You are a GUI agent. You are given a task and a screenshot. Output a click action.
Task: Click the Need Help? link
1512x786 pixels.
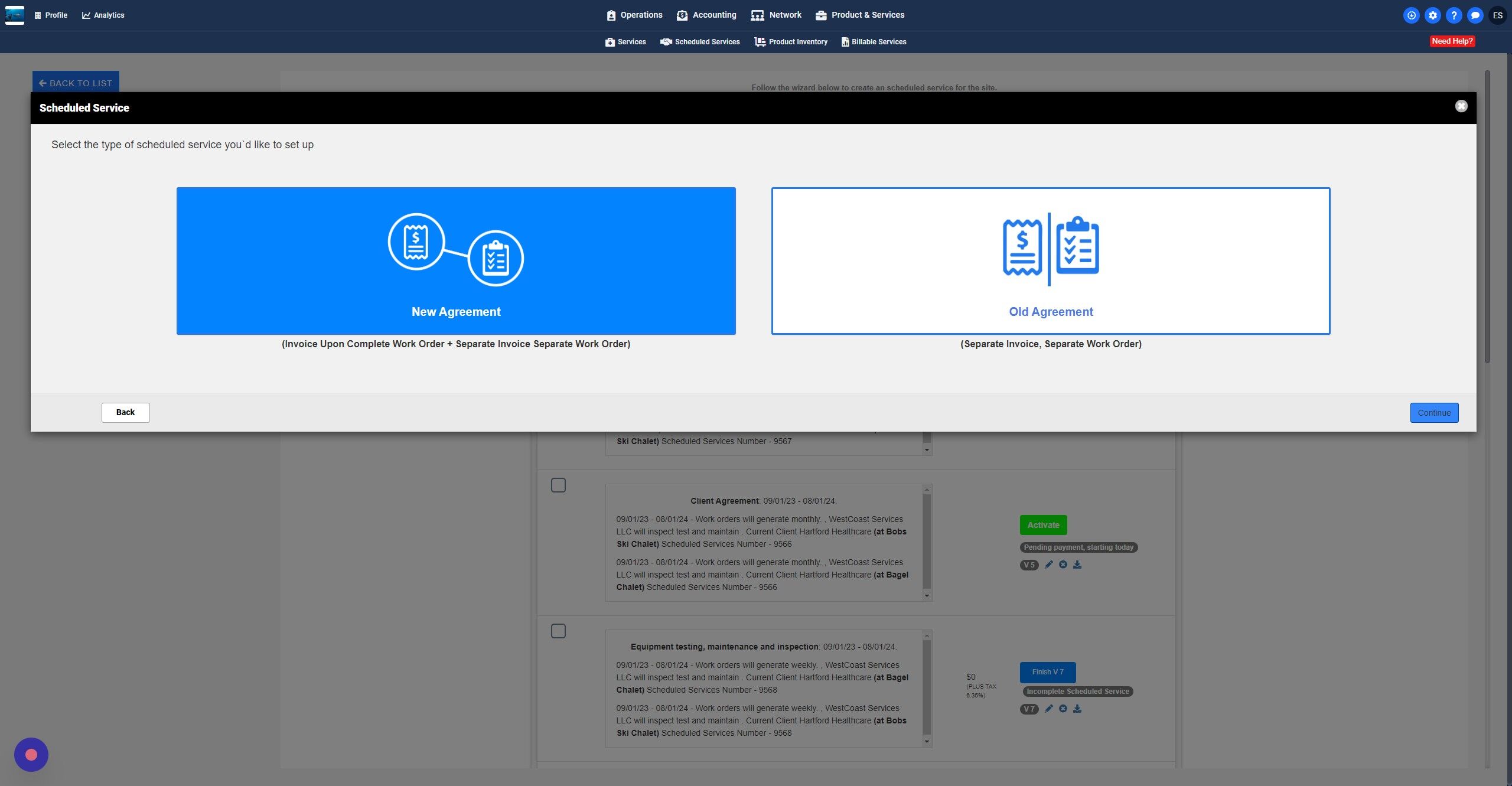click(x=1452, y=41)
